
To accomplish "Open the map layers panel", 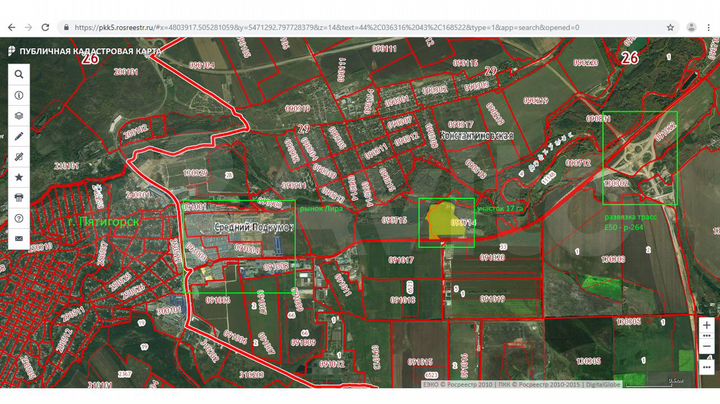I will click(x=19, y=116).
